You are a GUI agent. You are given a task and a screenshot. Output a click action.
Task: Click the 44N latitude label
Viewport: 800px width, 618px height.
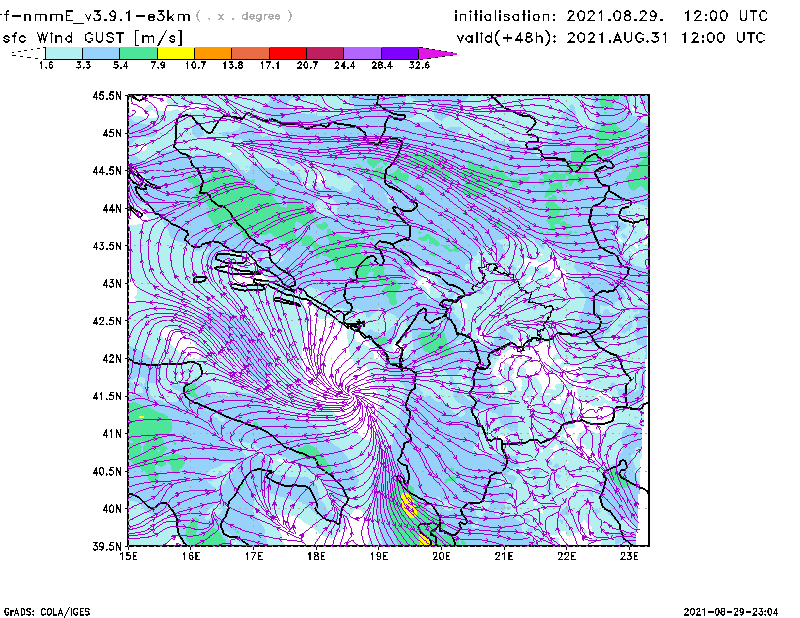tap(112, 208)
